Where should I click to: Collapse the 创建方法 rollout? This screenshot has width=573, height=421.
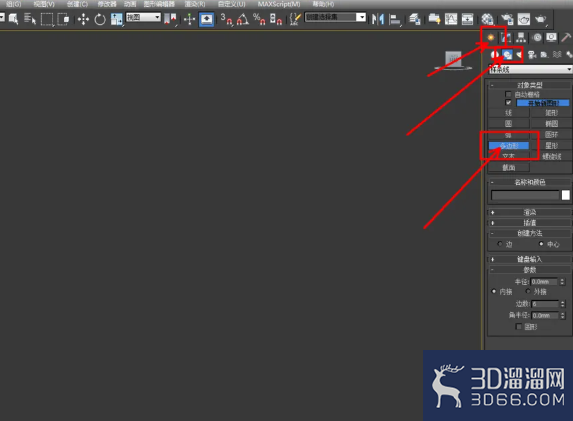[x=530, y=233]
